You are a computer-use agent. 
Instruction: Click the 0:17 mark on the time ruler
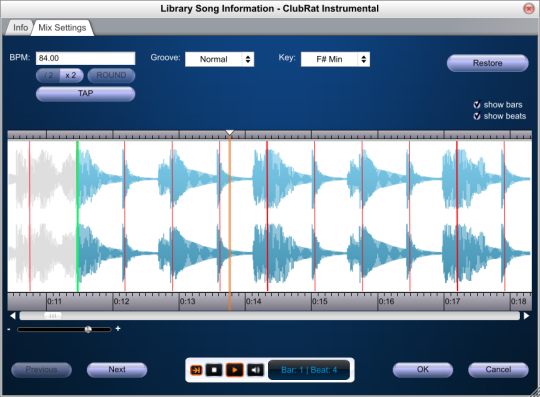pos(452,302)
